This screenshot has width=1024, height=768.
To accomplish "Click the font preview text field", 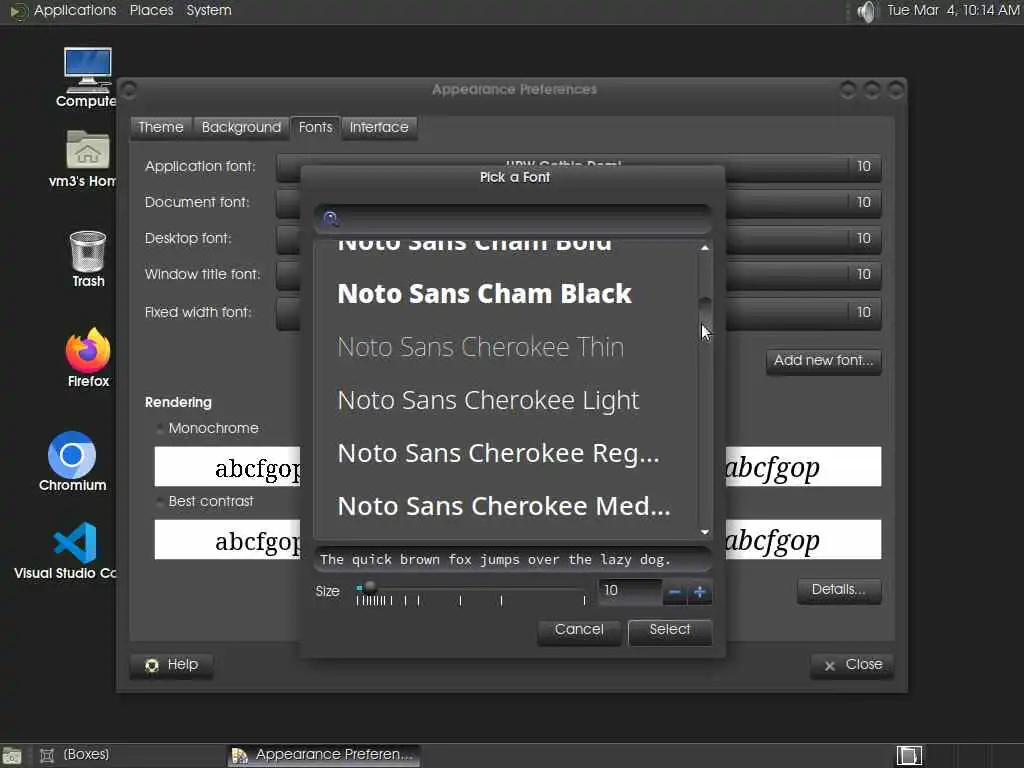I will (514, 560).
